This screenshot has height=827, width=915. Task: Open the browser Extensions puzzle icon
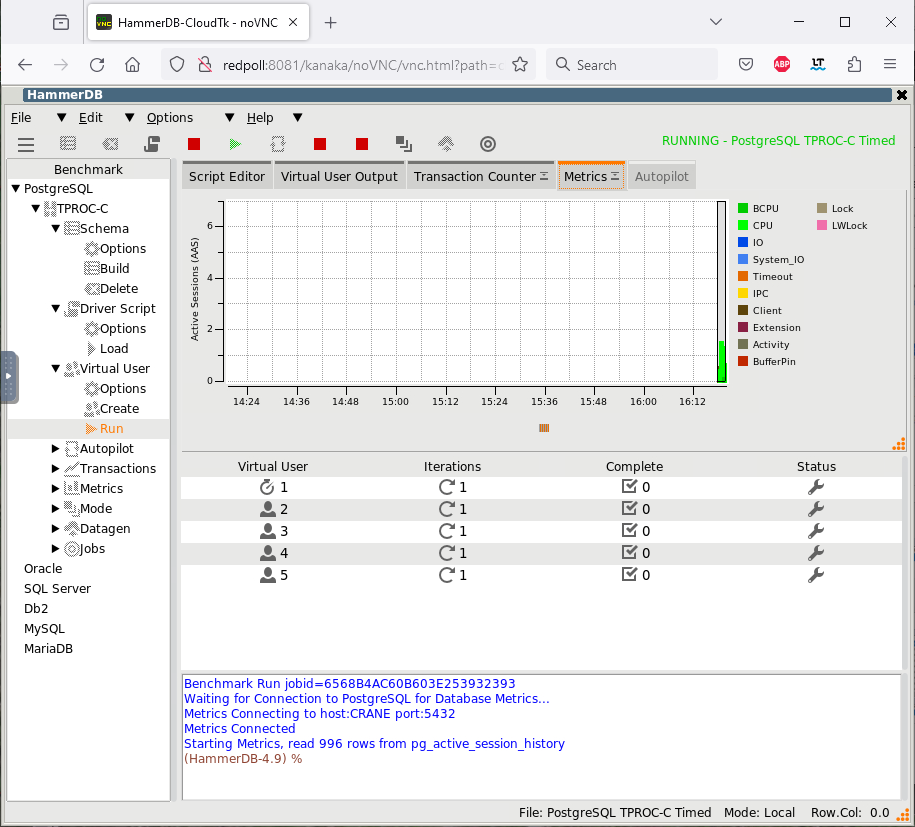coord(854,64)
